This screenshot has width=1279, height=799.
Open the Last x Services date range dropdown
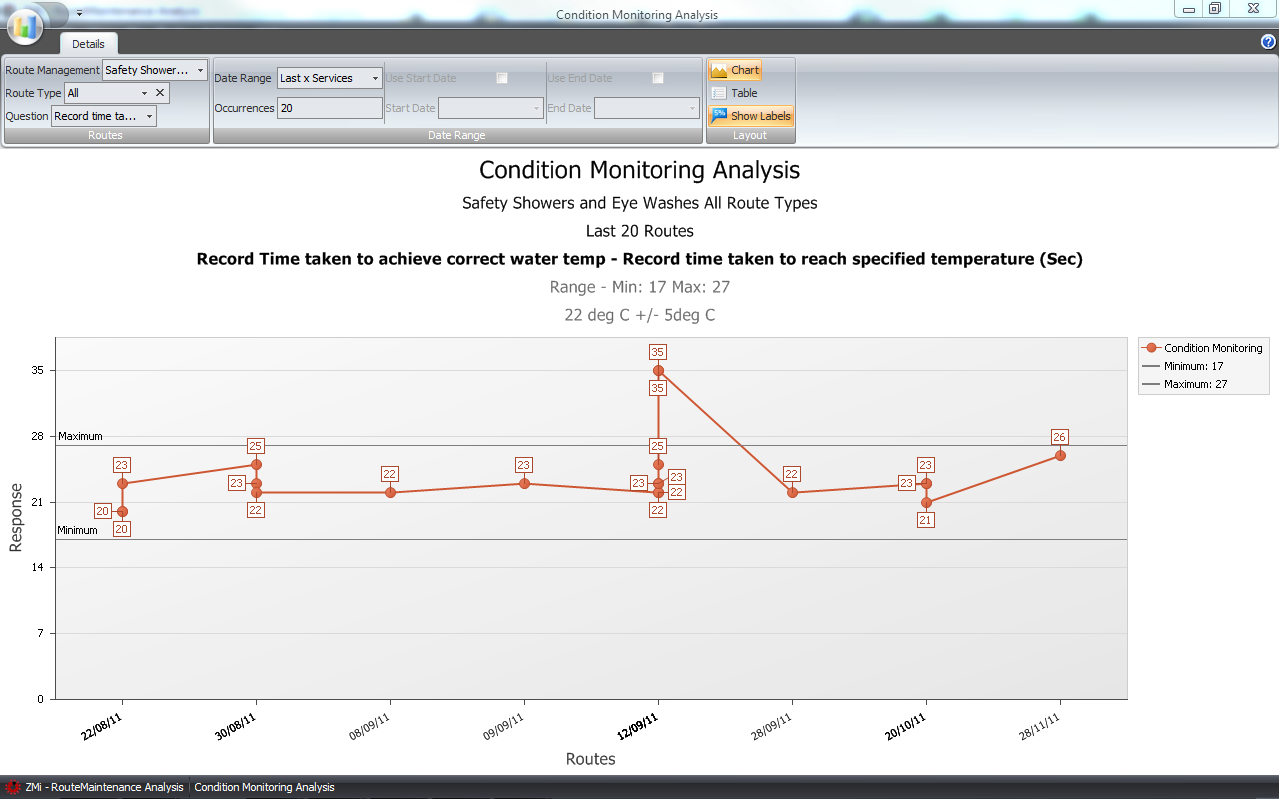[x=374, y=77]
